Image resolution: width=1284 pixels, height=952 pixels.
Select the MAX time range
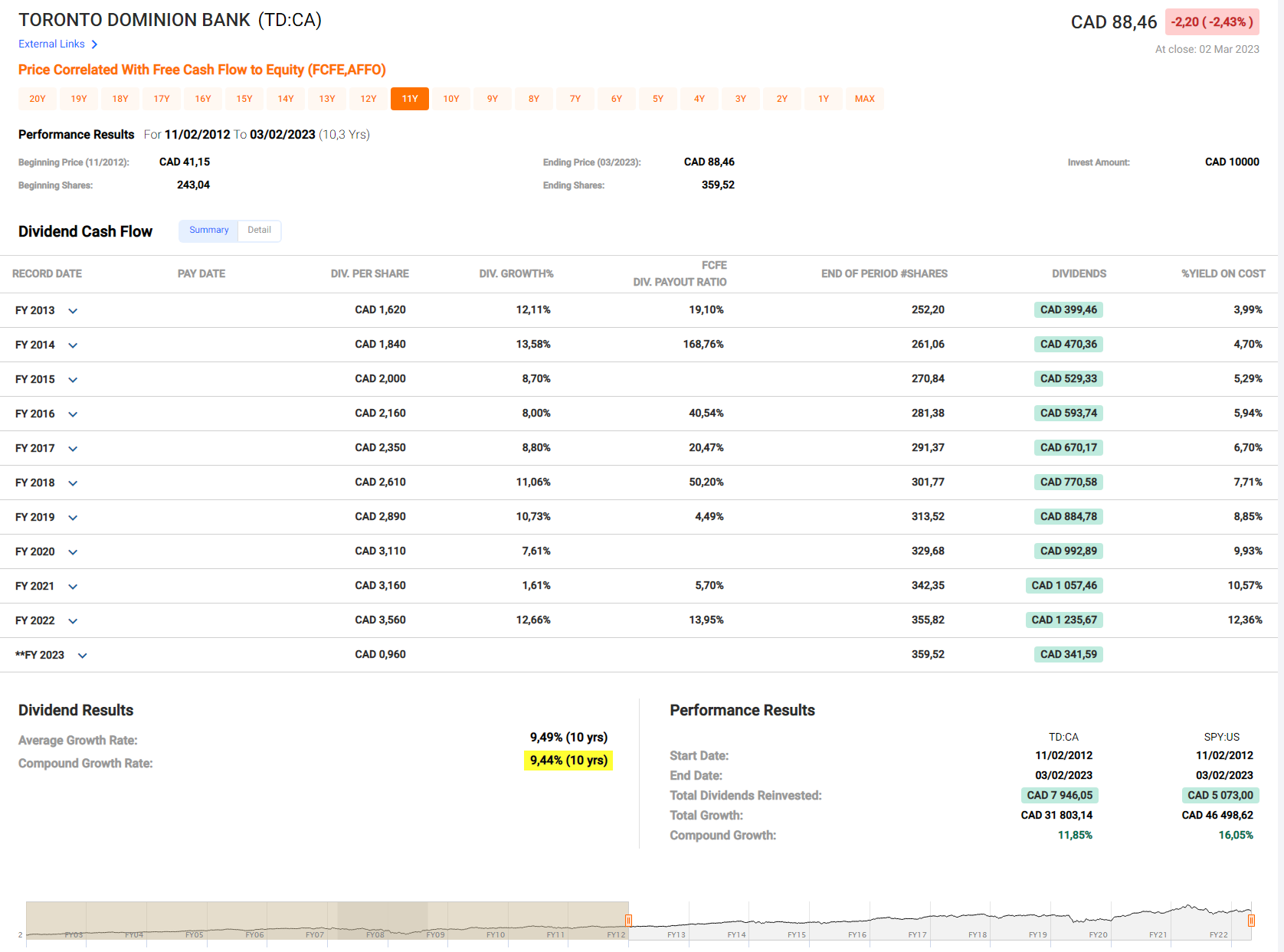(864, 99)
